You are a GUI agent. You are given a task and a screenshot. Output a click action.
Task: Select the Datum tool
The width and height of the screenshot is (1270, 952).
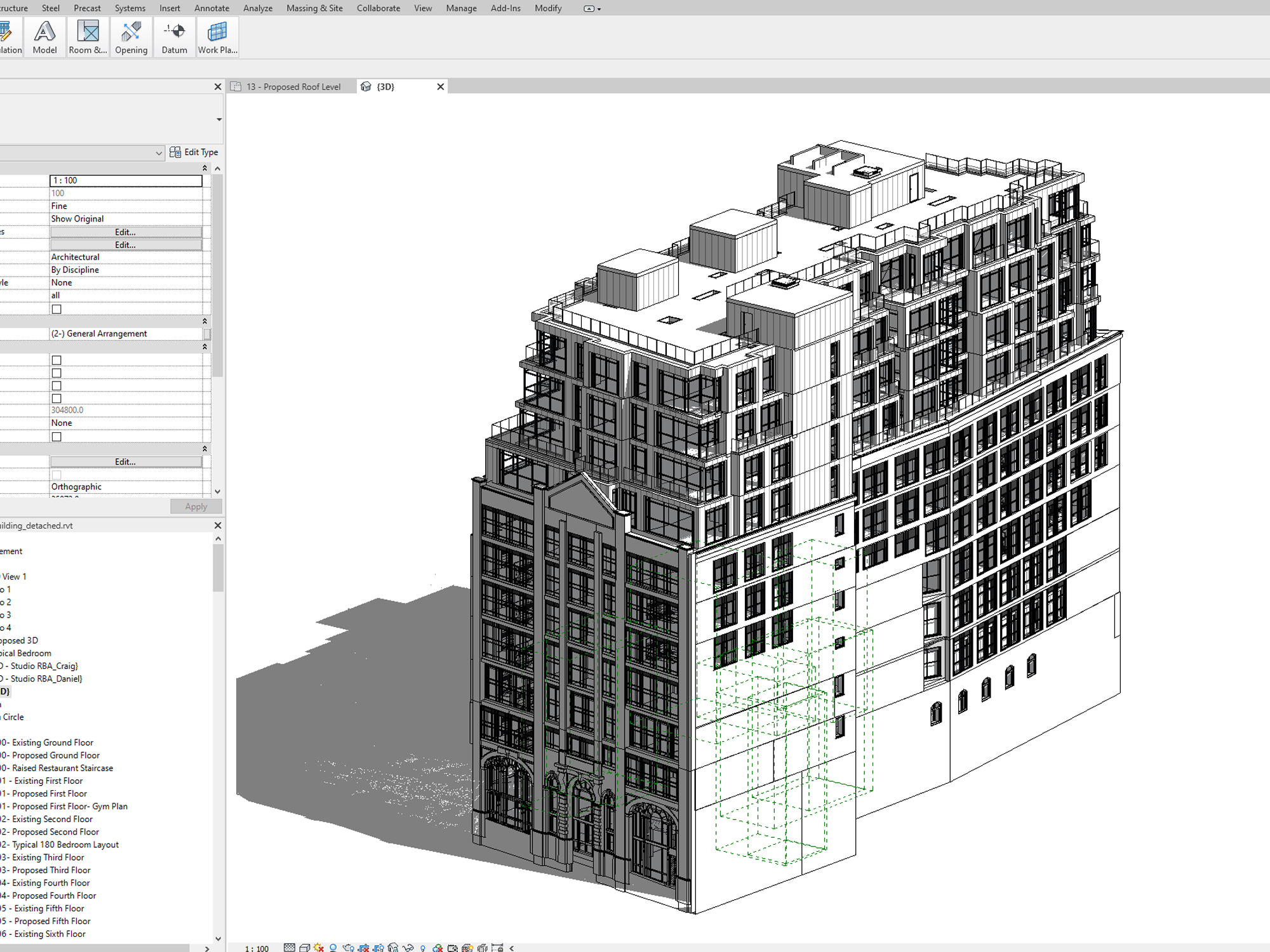(173, 36)
